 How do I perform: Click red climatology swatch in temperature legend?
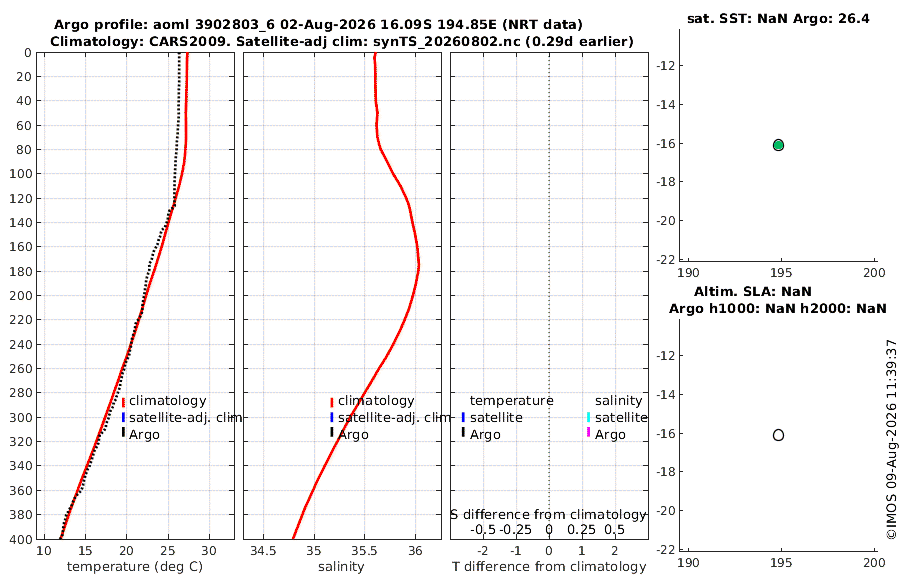click(123, 402)
